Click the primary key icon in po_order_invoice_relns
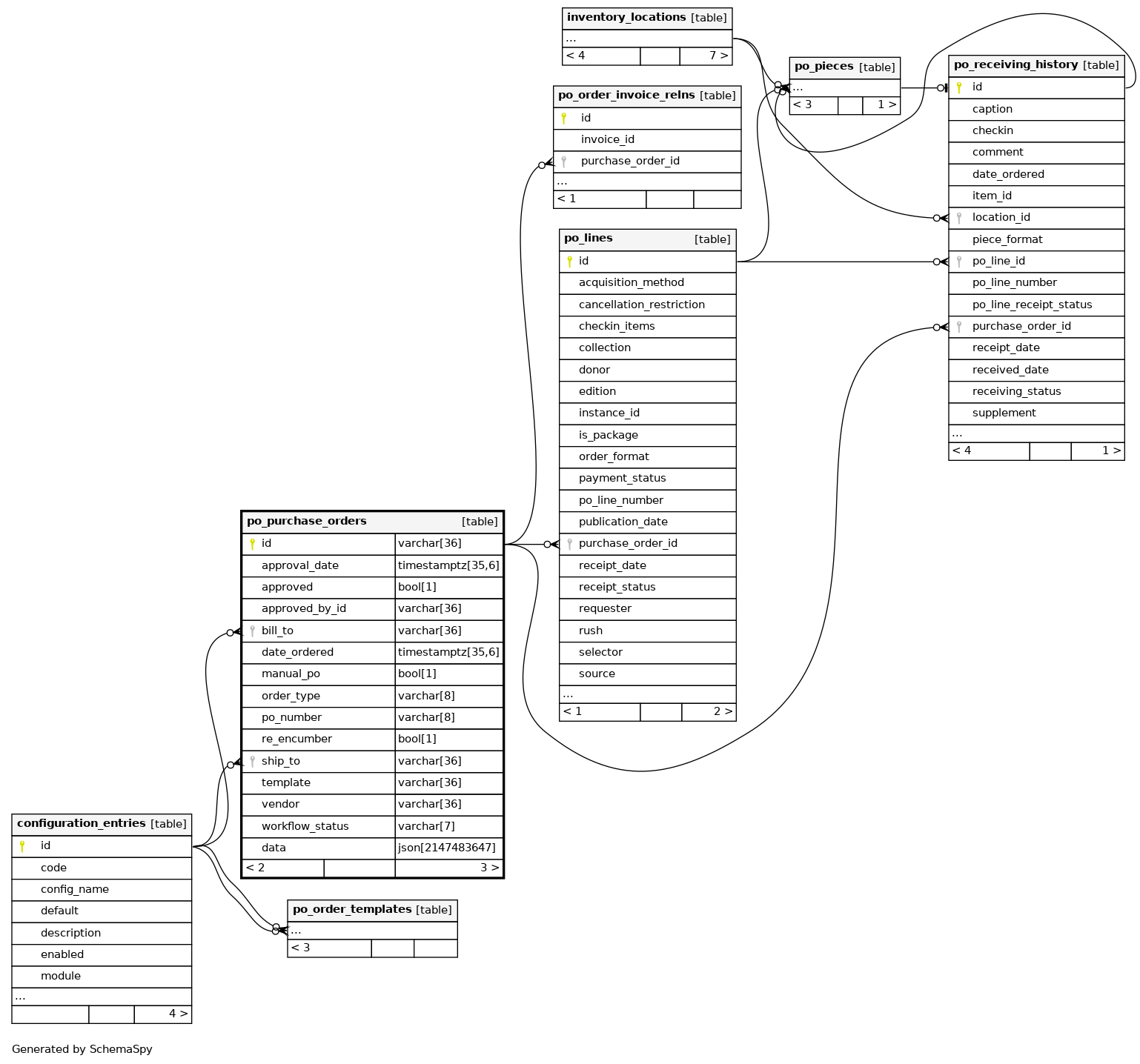The height and width of the screenshot is (1064, 1140). pyautogui.click(x=563, y=118)
